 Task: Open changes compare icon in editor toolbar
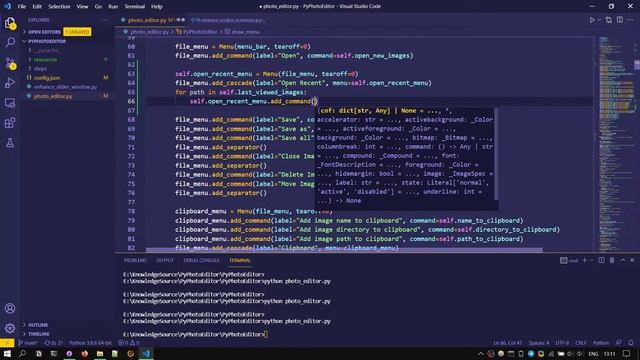(609, 20)
